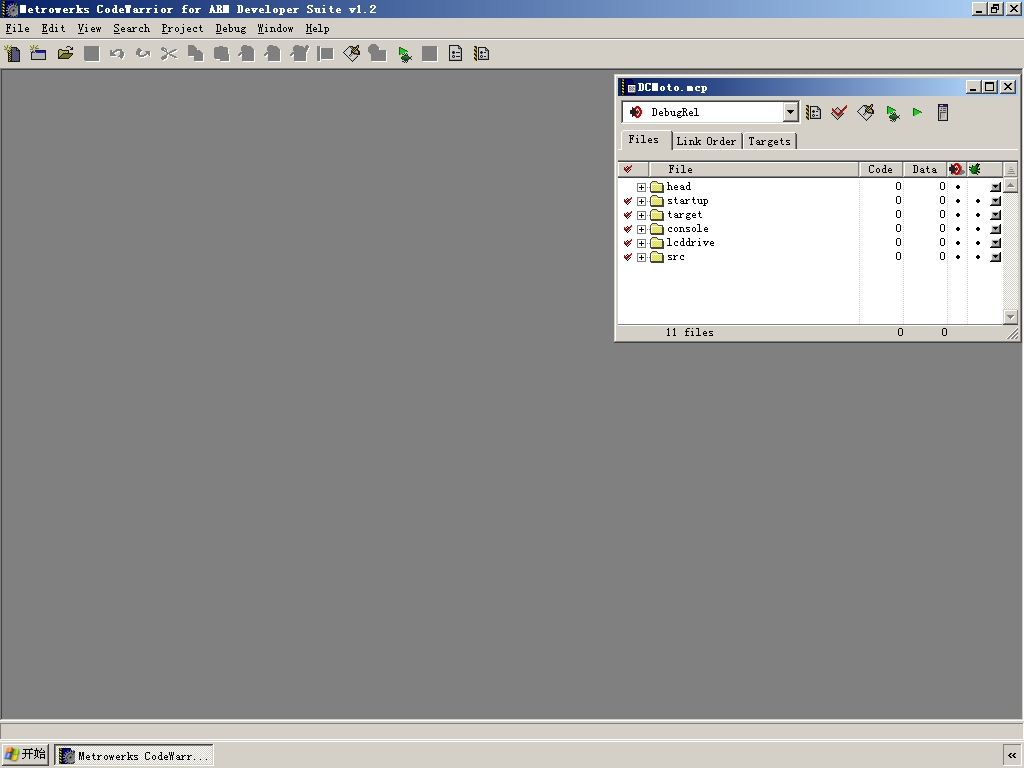1024x768 pixels.
Task: Click Debug icon in the DCMoto.mcp window
Action: point(892,112)
